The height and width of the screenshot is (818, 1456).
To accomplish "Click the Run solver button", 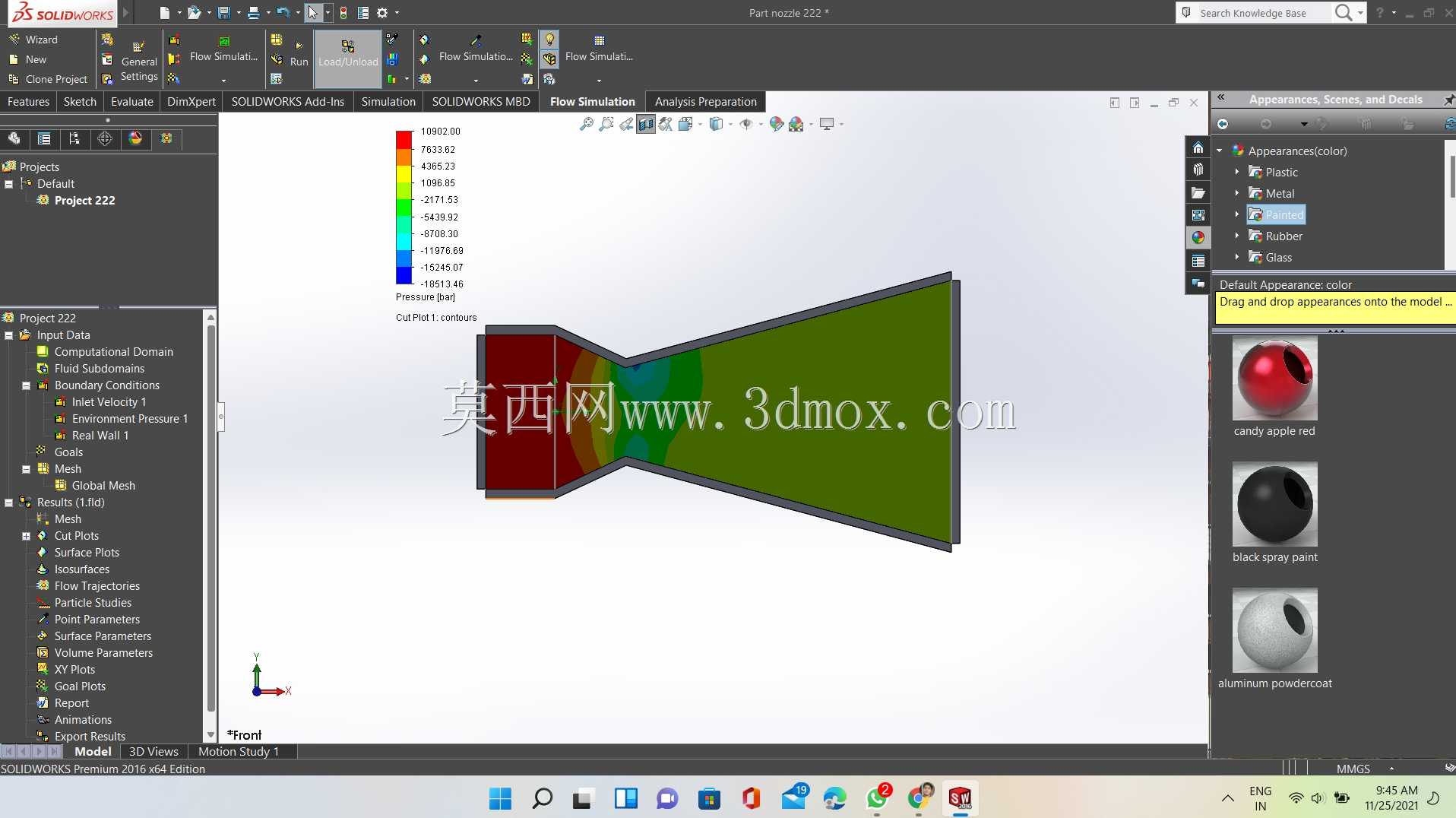I will [299, 55].
